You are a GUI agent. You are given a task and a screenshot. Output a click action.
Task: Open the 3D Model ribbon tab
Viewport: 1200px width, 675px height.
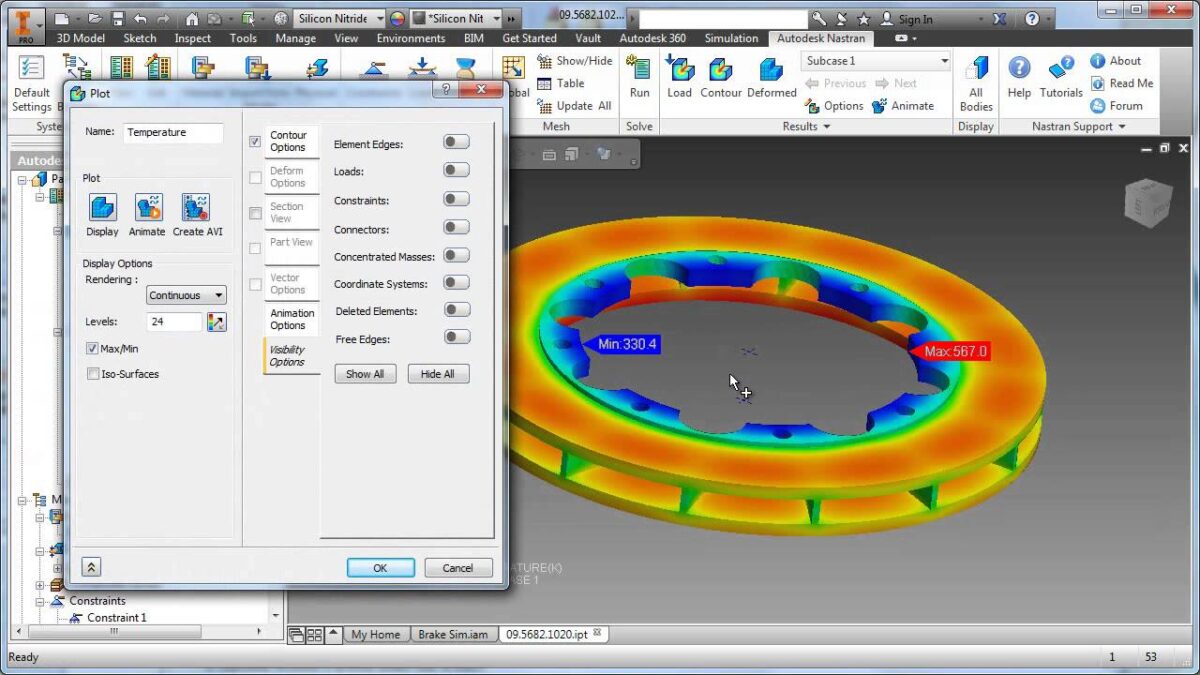pyautogui.click(x=80, y=38)
